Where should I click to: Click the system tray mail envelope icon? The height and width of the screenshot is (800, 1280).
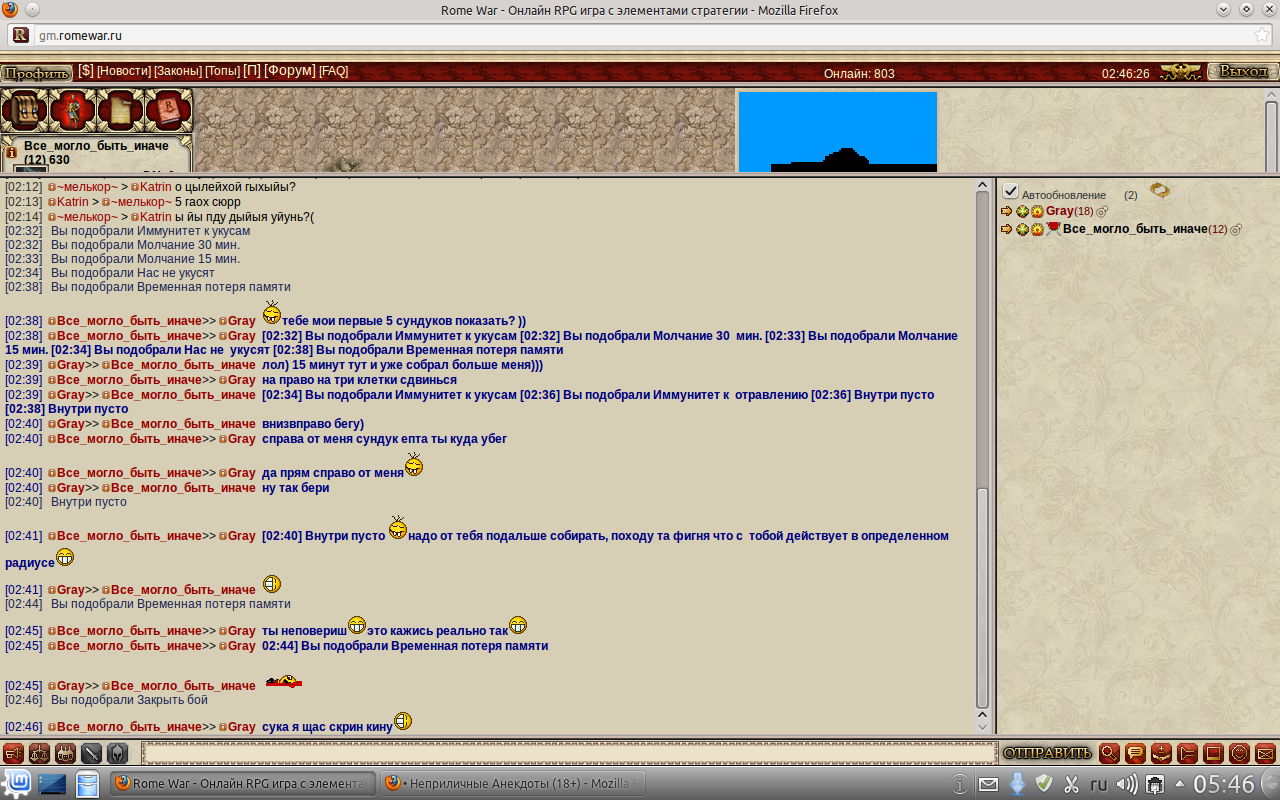pos(988,784)
